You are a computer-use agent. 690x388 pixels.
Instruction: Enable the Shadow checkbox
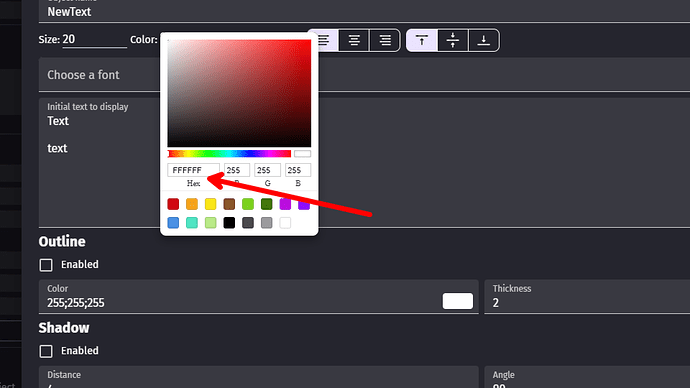(46, 351)
